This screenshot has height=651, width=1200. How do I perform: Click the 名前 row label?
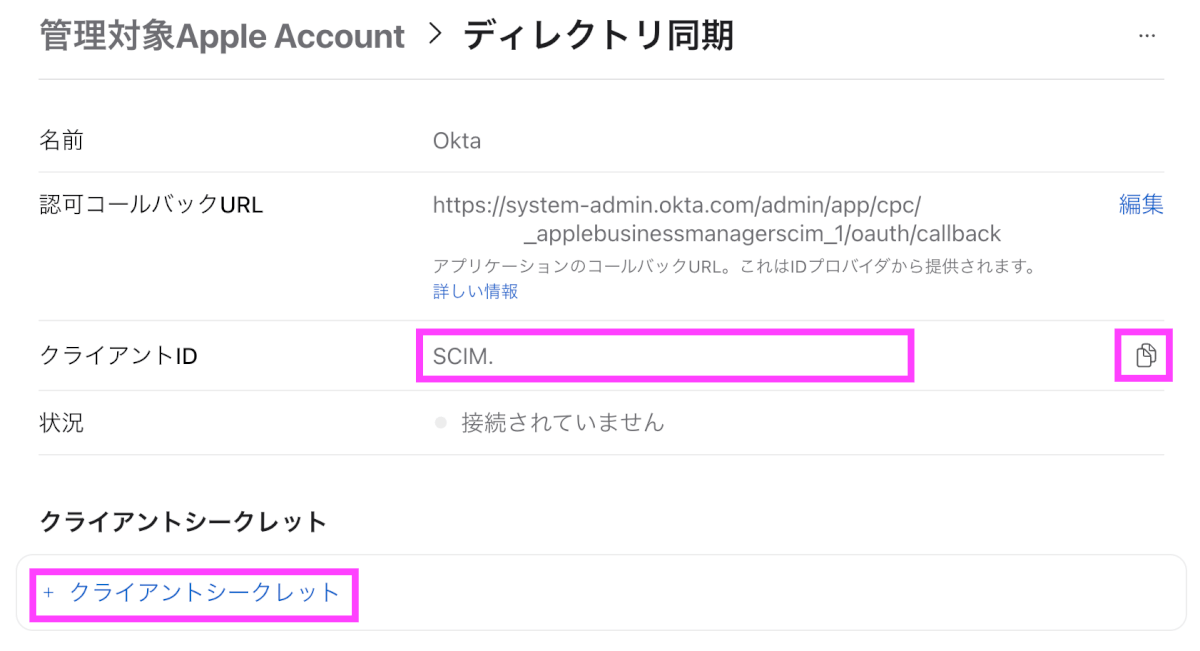(x=61, y=141)
